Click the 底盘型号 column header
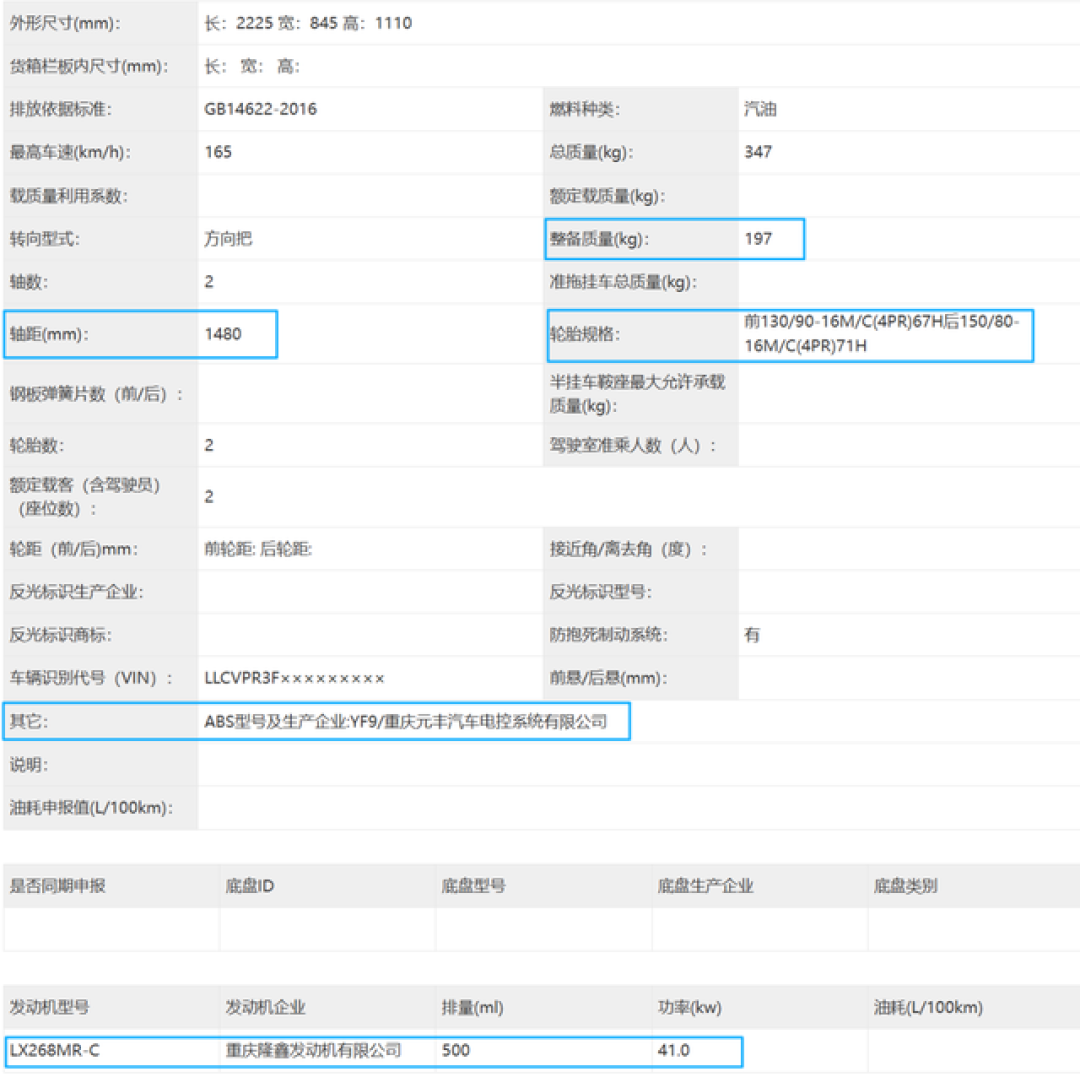The width and height of the screenshot is (1080, 1077). 473,886
